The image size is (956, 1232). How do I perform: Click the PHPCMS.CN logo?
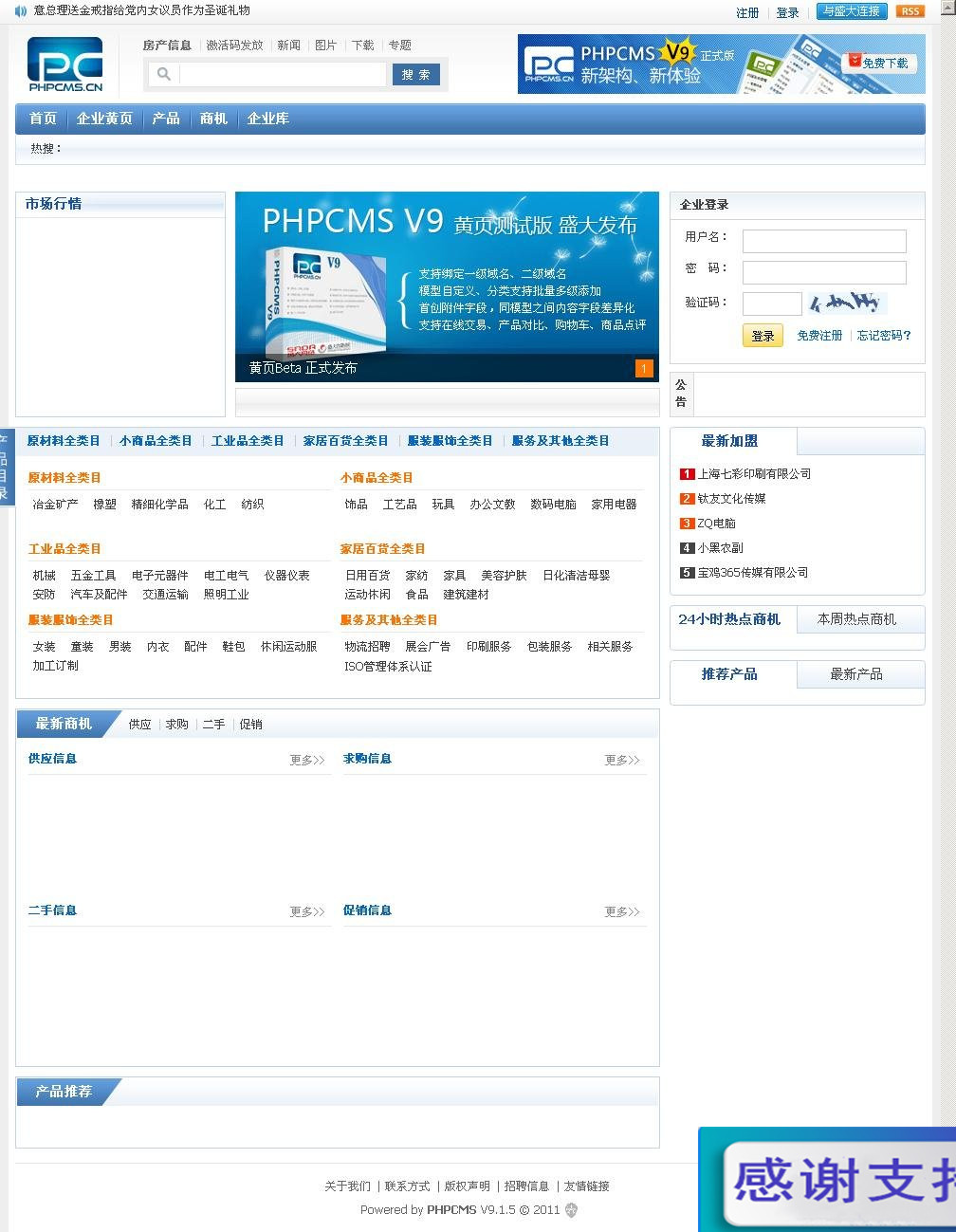click(65, 64)
